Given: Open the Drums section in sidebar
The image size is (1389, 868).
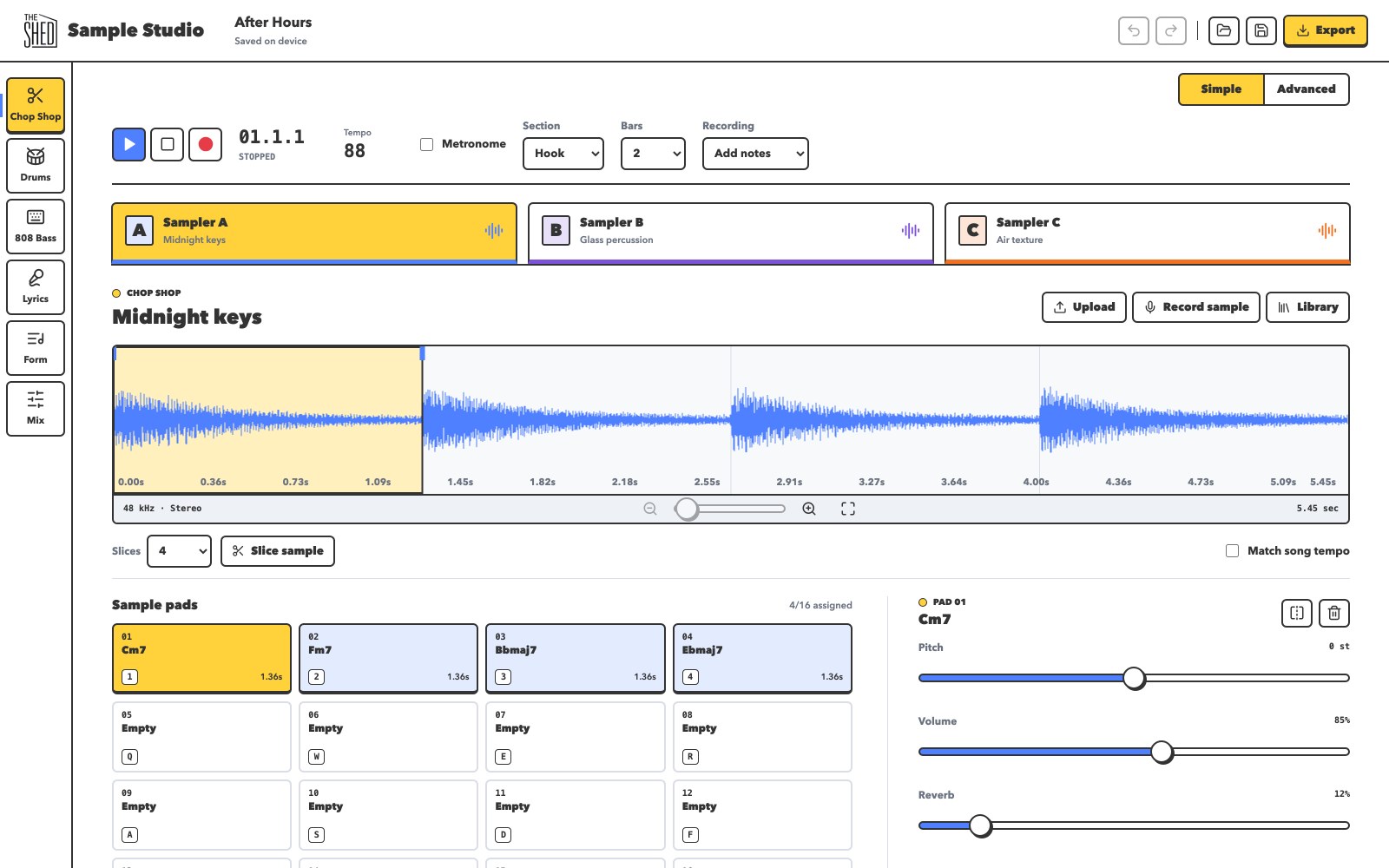Looking at the screenshot, I should pos(36,166).
